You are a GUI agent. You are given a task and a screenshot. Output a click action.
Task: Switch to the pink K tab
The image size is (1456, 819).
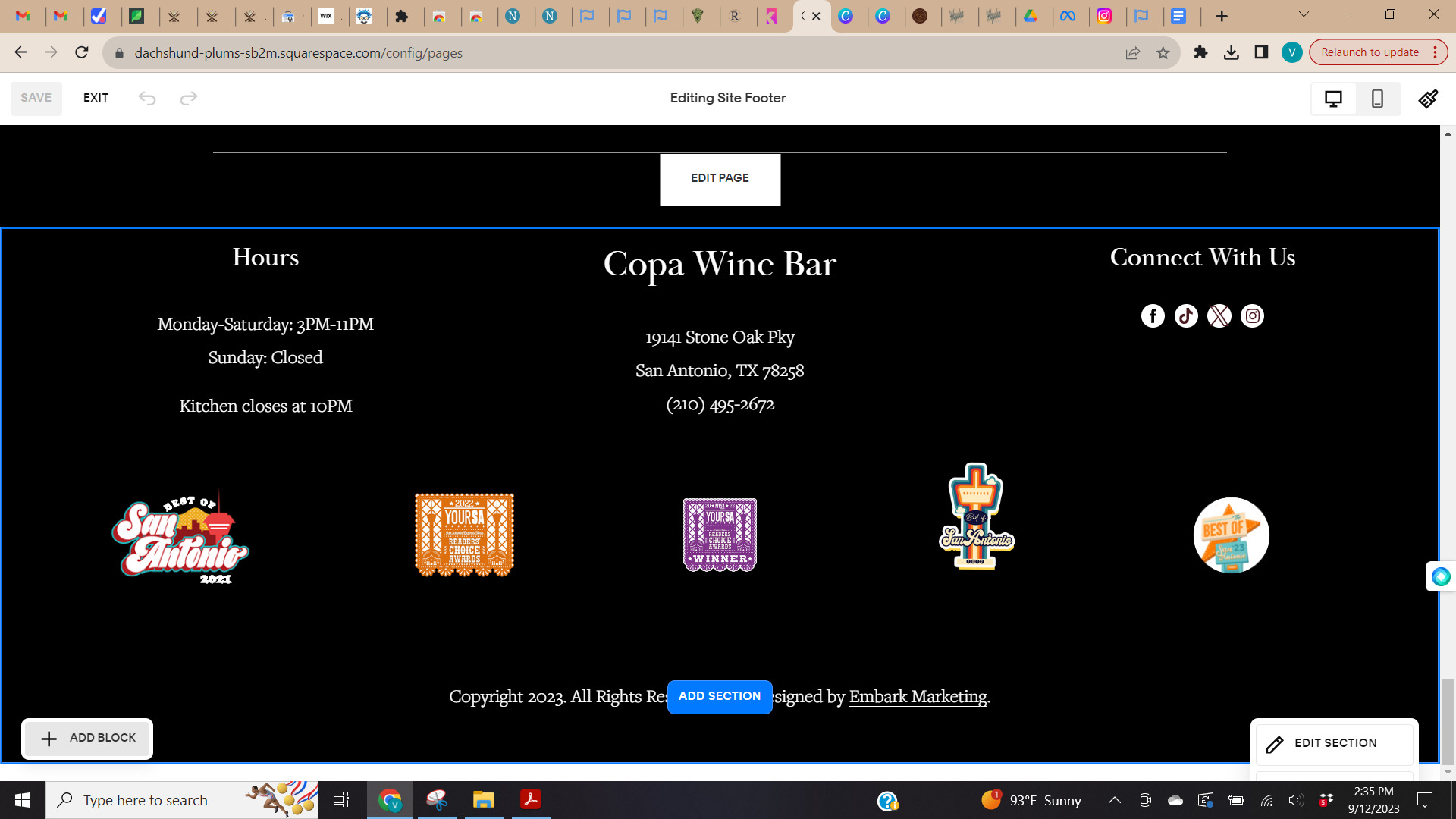click(x=772, y=16)
